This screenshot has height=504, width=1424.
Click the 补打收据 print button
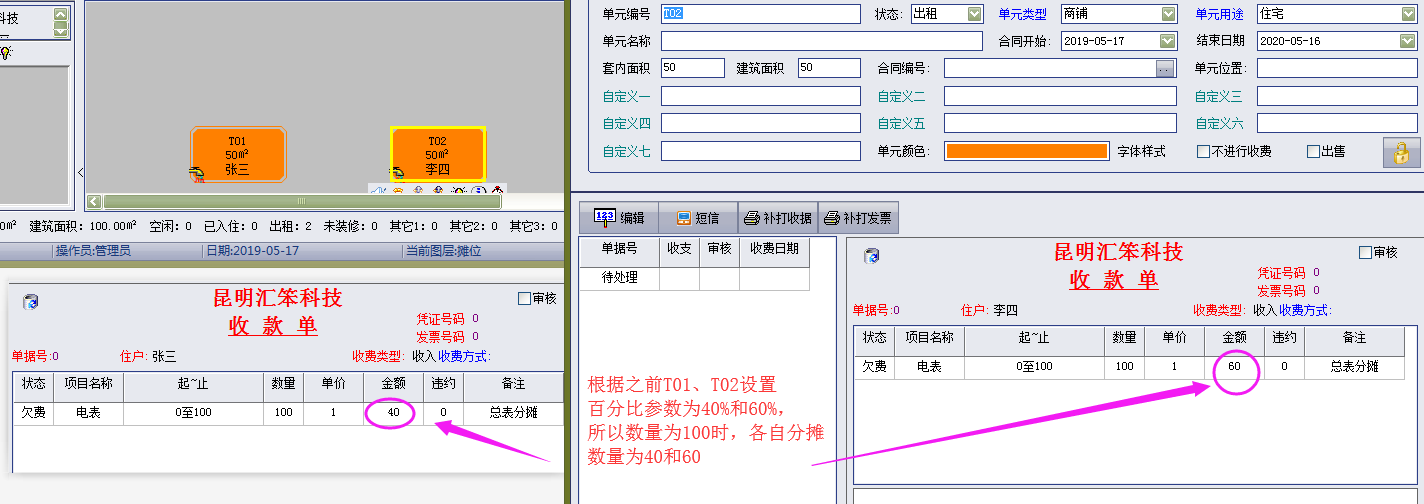[778, 217]
